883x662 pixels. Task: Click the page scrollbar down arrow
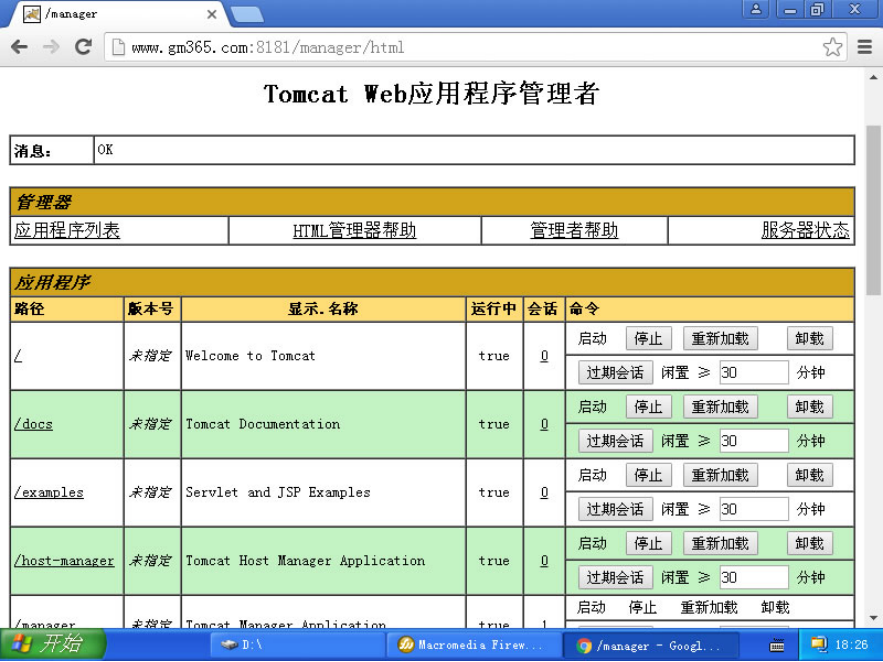[x=873, y=619]
